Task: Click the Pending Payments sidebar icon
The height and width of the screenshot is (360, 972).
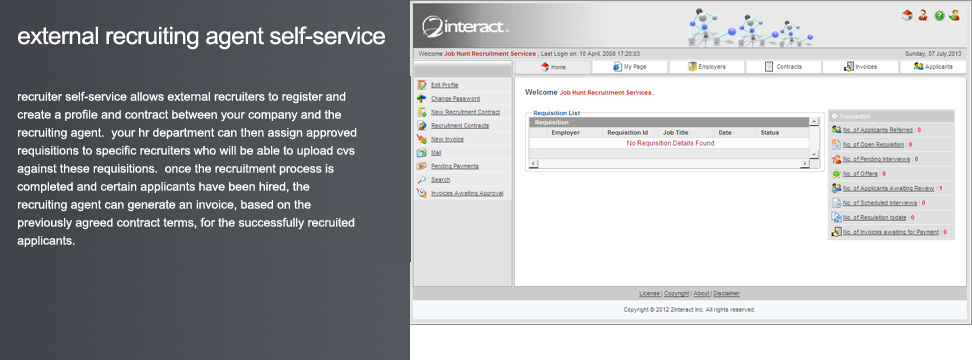Action: coord(422,166)
